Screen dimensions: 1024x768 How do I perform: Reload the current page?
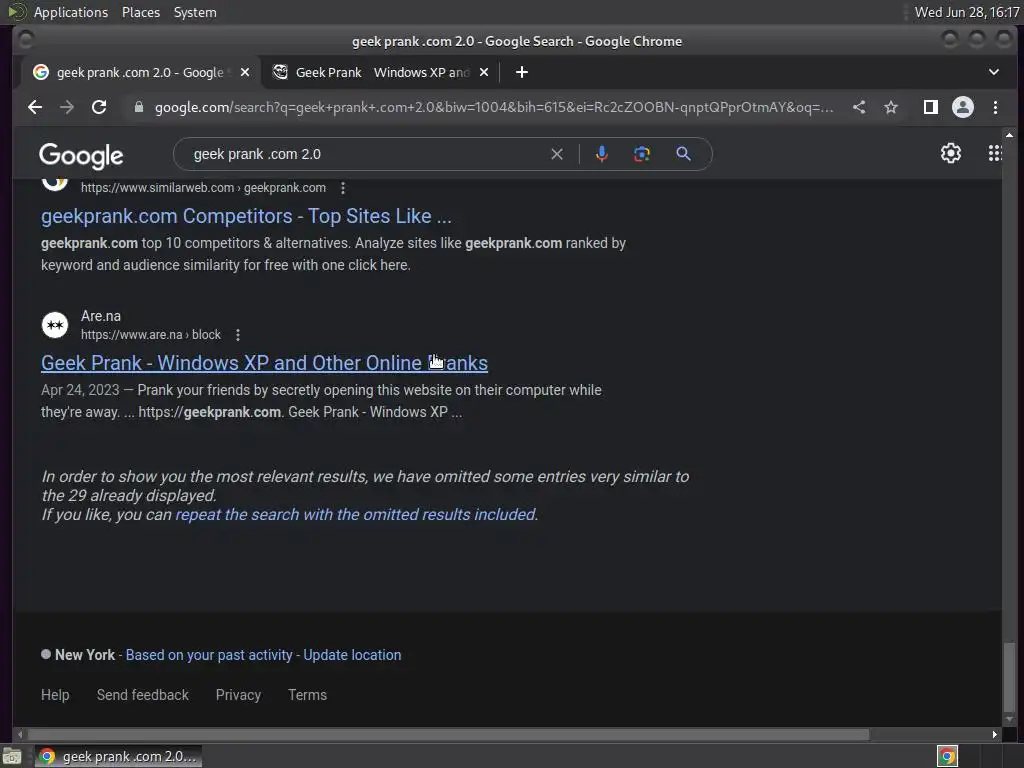99,107
